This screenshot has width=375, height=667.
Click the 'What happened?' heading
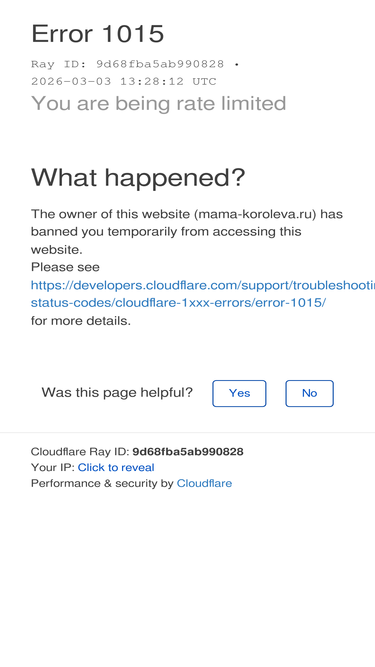click(138, 177)
